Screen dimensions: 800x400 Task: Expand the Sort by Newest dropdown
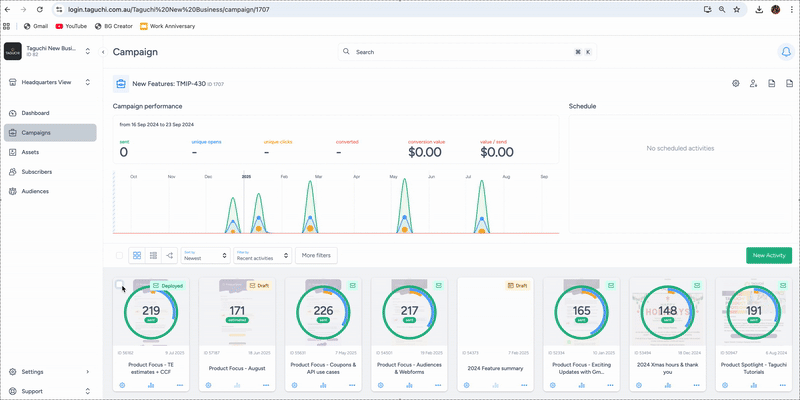[205, 256]
